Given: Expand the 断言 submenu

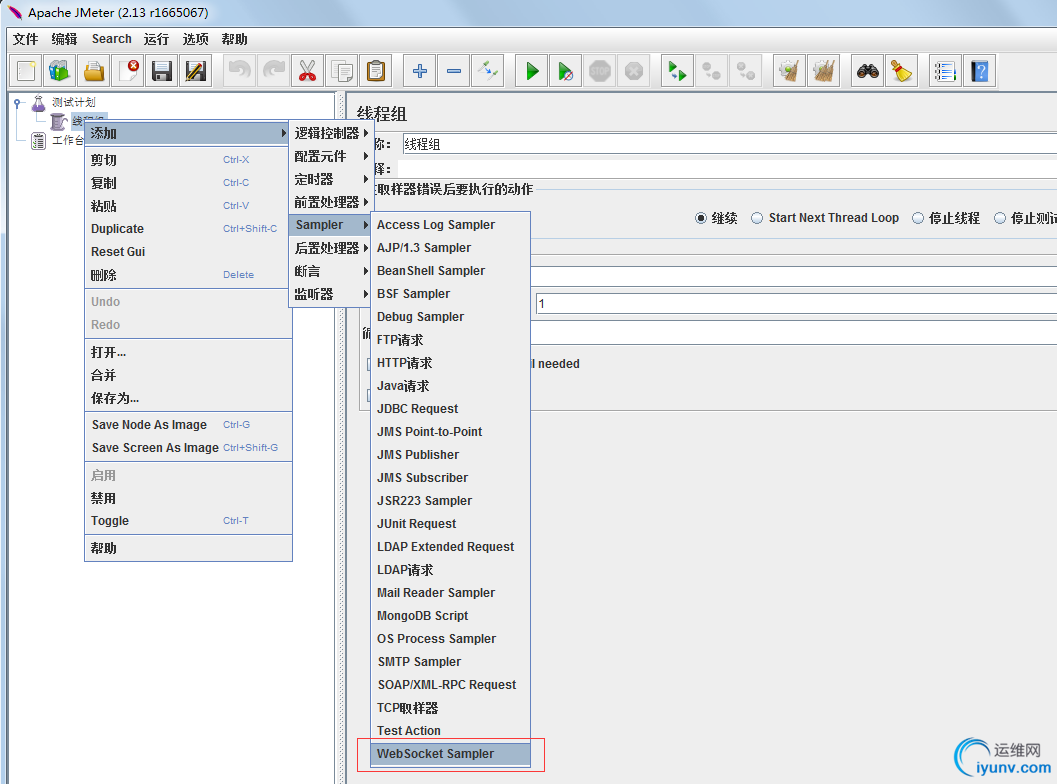Looking at the screenshot, I should pos(330,271).
